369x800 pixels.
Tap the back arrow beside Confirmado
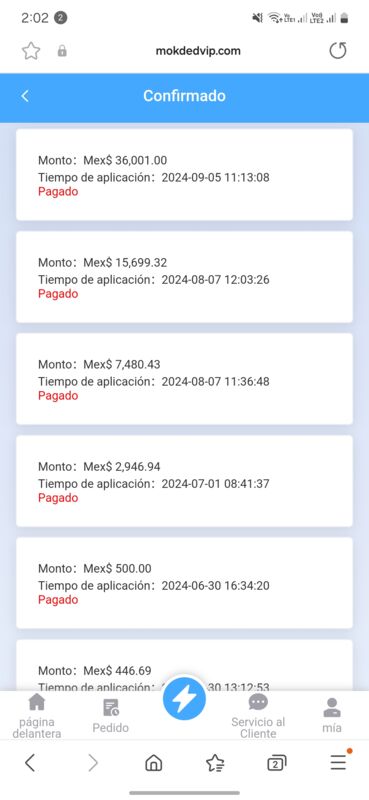point(25,96)
